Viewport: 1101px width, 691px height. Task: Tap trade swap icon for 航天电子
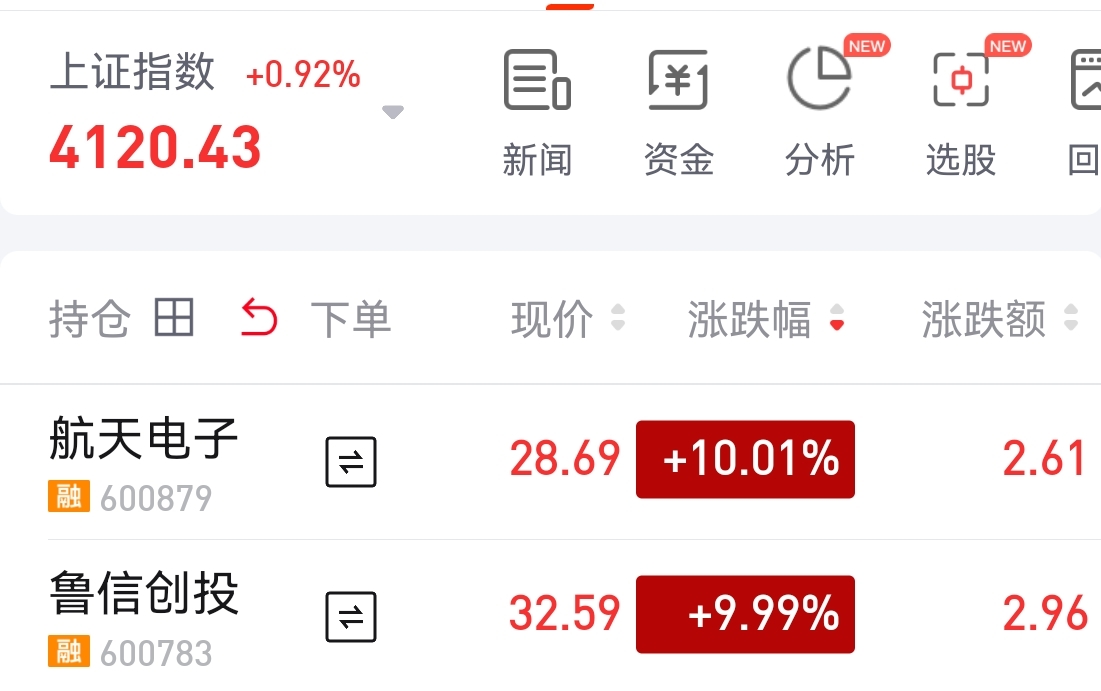[x=351, y=461]
